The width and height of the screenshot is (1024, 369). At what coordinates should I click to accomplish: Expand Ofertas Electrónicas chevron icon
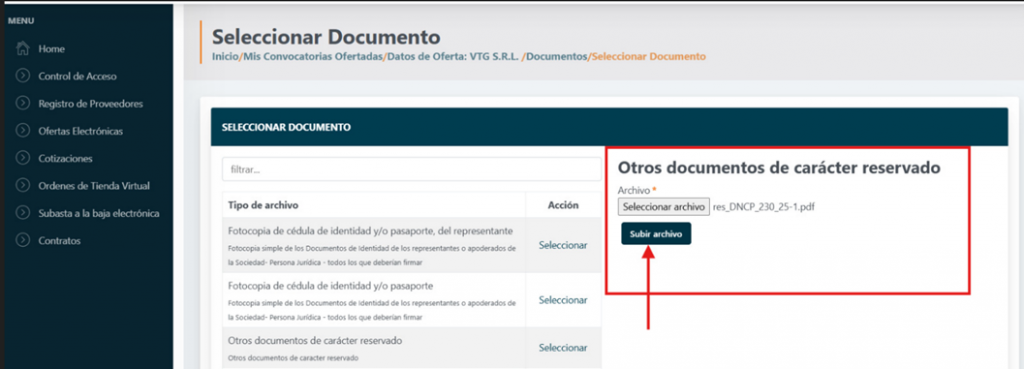[23, 131]
